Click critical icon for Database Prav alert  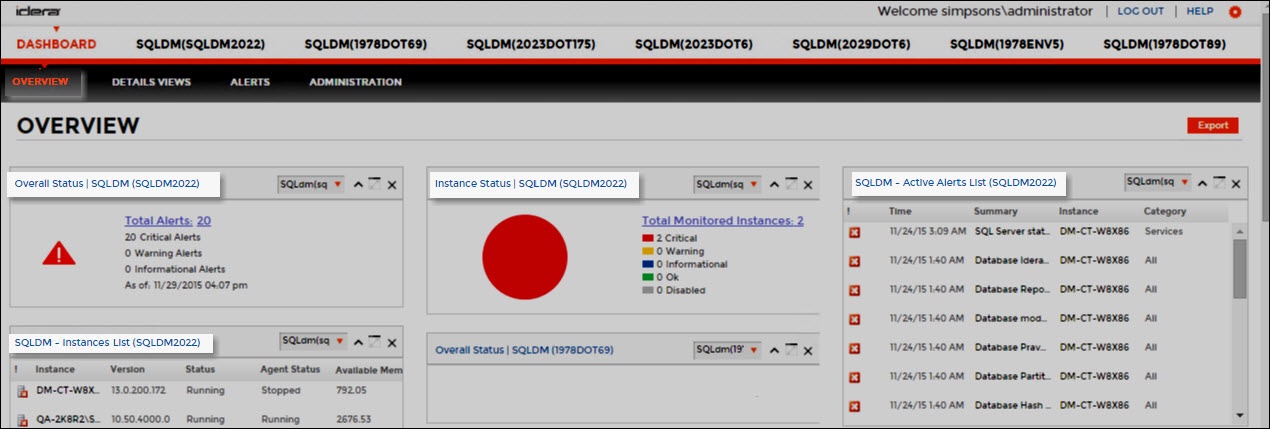[854, 348]
